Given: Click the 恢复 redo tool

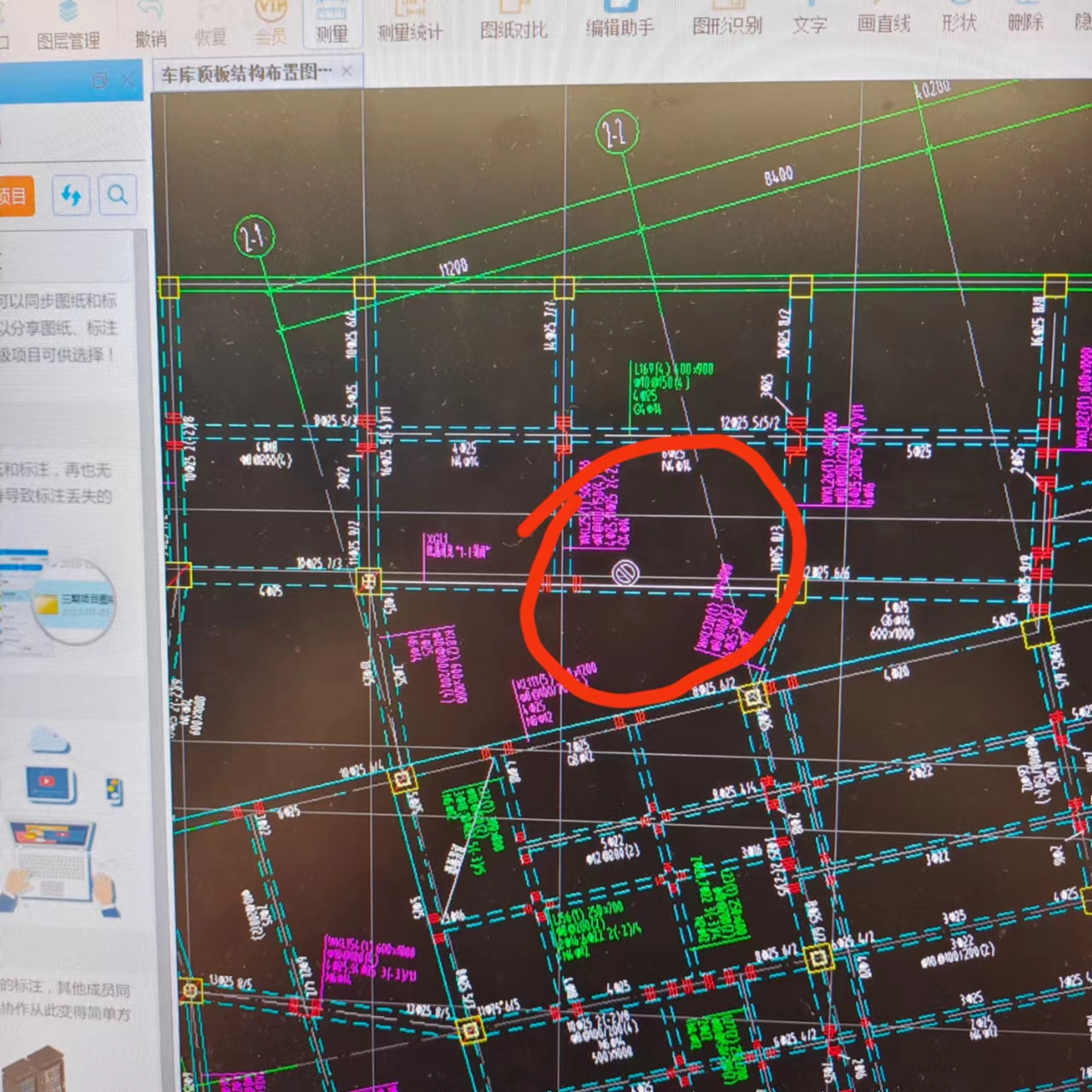Looking at the screenshot, I should point(210,26).
